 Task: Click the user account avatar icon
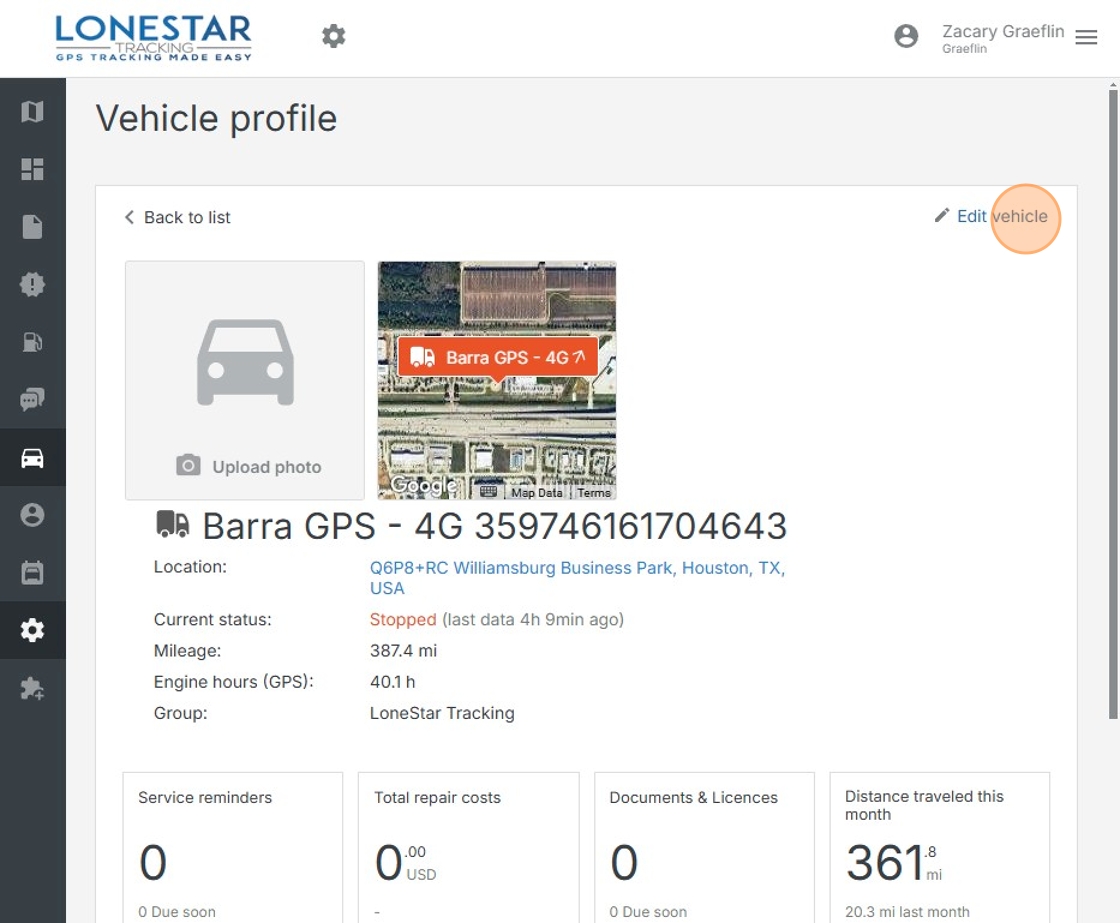pyautogui.click(x=906, y=37)
